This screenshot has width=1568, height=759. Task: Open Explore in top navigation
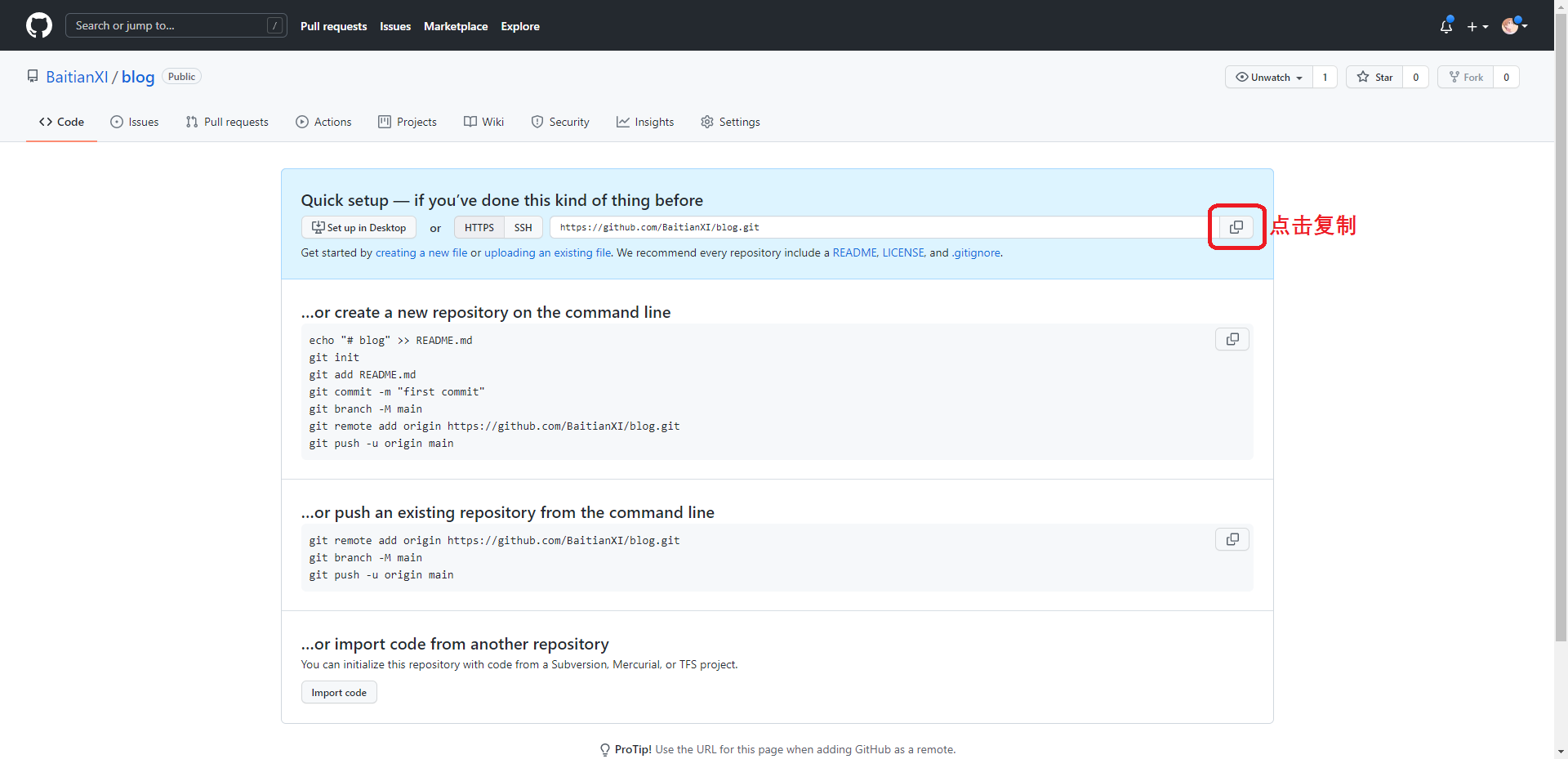click(520, 26)
